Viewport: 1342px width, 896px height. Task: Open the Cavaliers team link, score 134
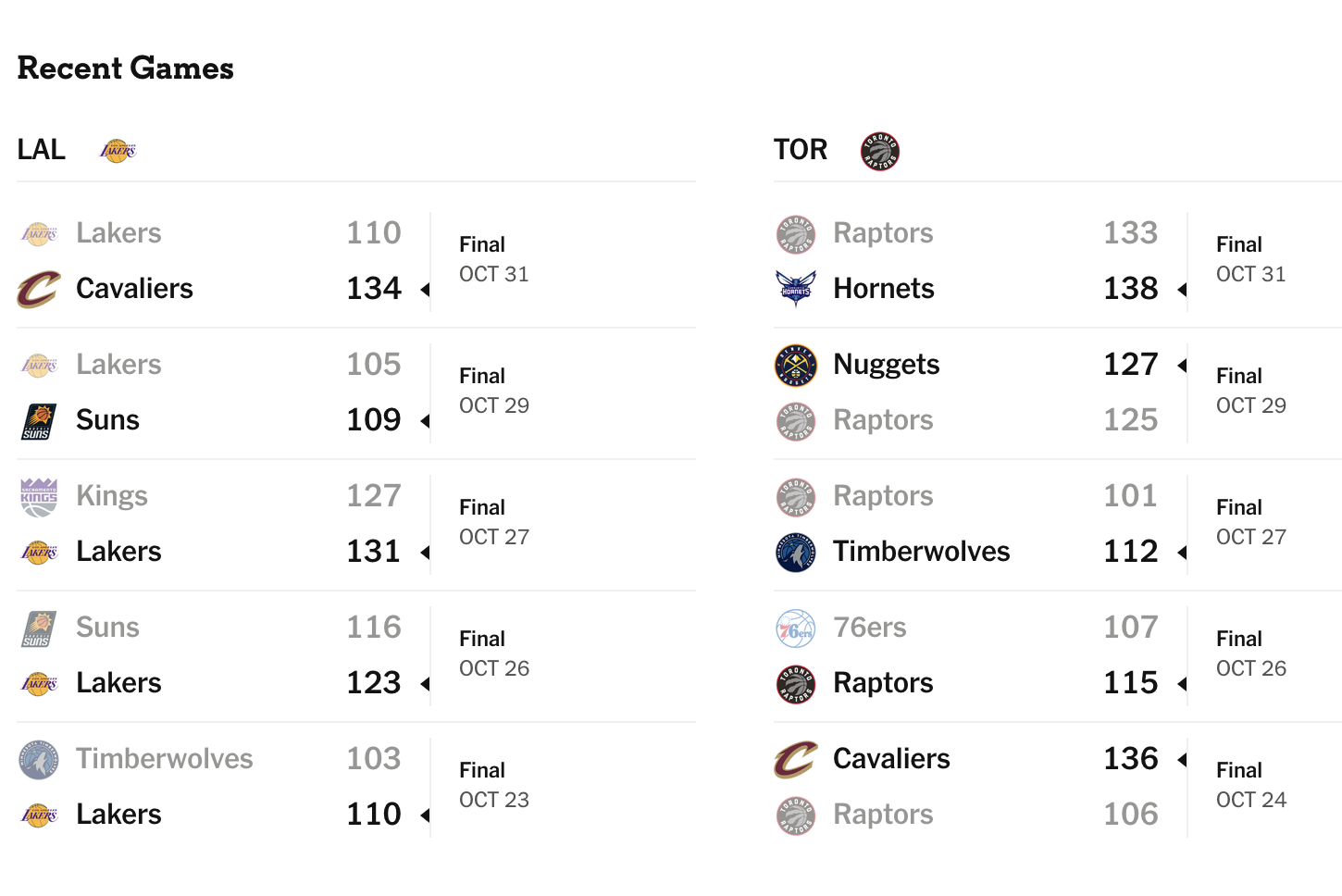tap(134, 289)
